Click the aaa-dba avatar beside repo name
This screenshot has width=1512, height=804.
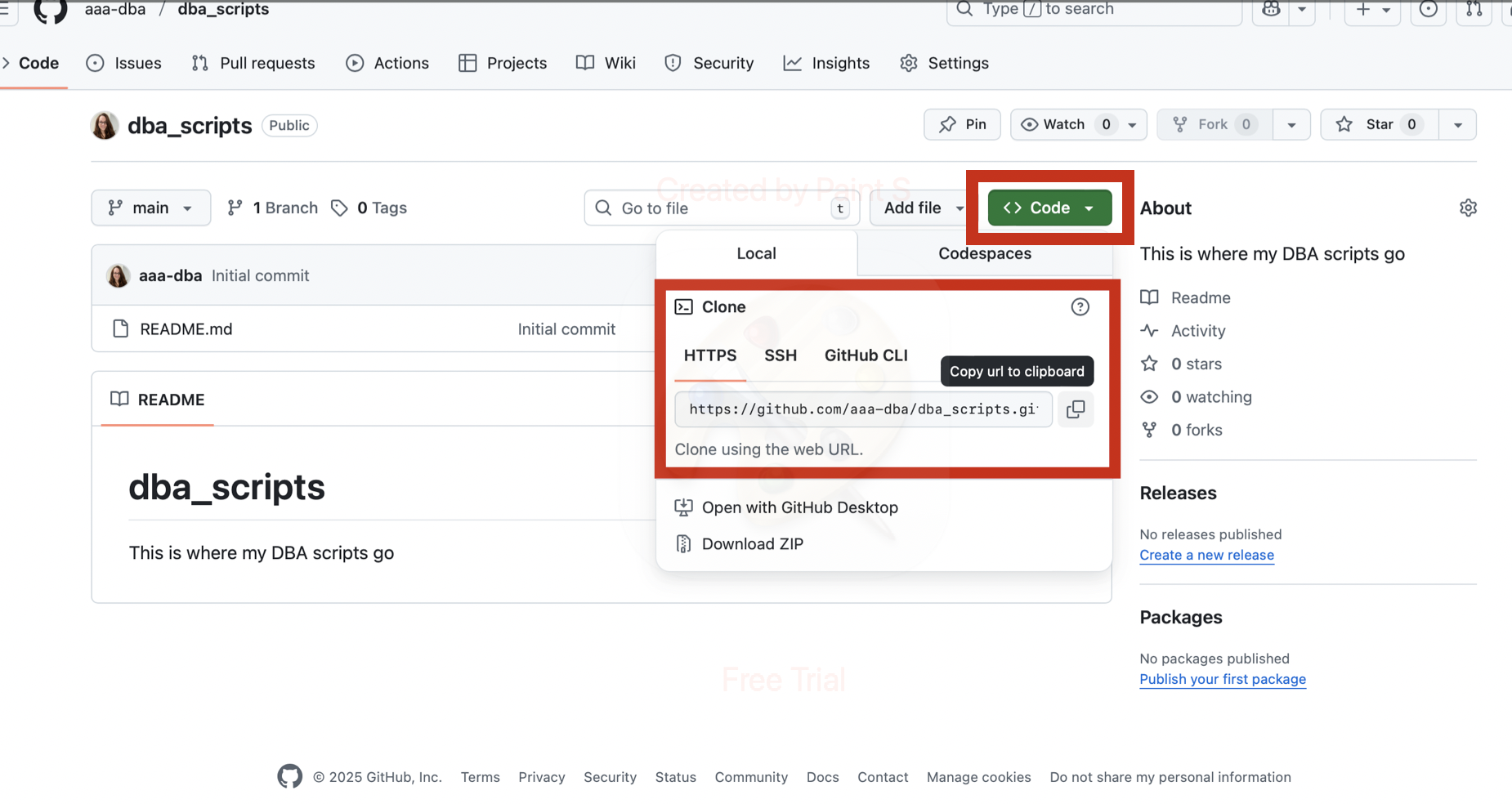coord(105,125)
